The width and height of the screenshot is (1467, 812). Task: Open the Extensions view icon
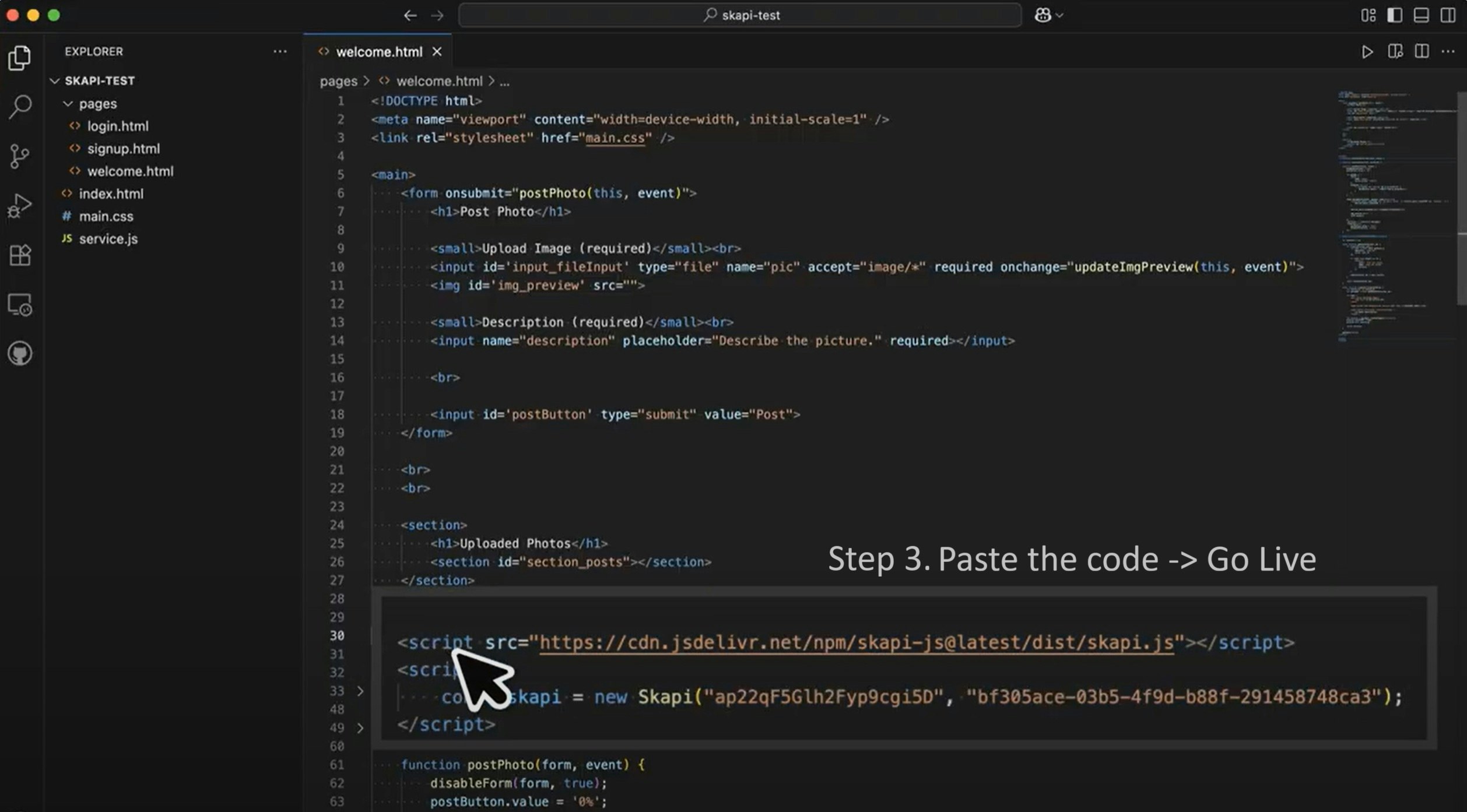pyautogui.click(x=20, y=255)
